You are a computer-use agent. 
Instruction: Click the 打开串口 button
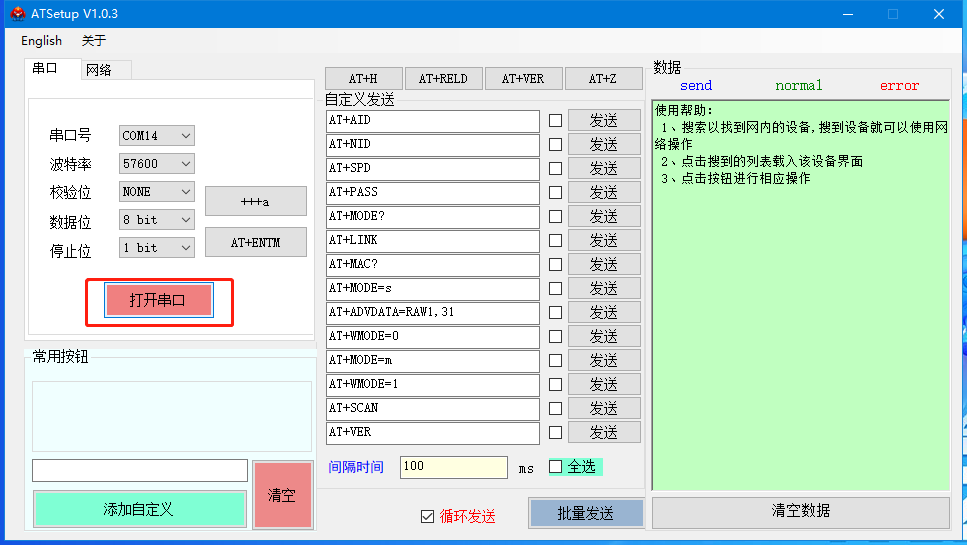(x=158, y=300)
